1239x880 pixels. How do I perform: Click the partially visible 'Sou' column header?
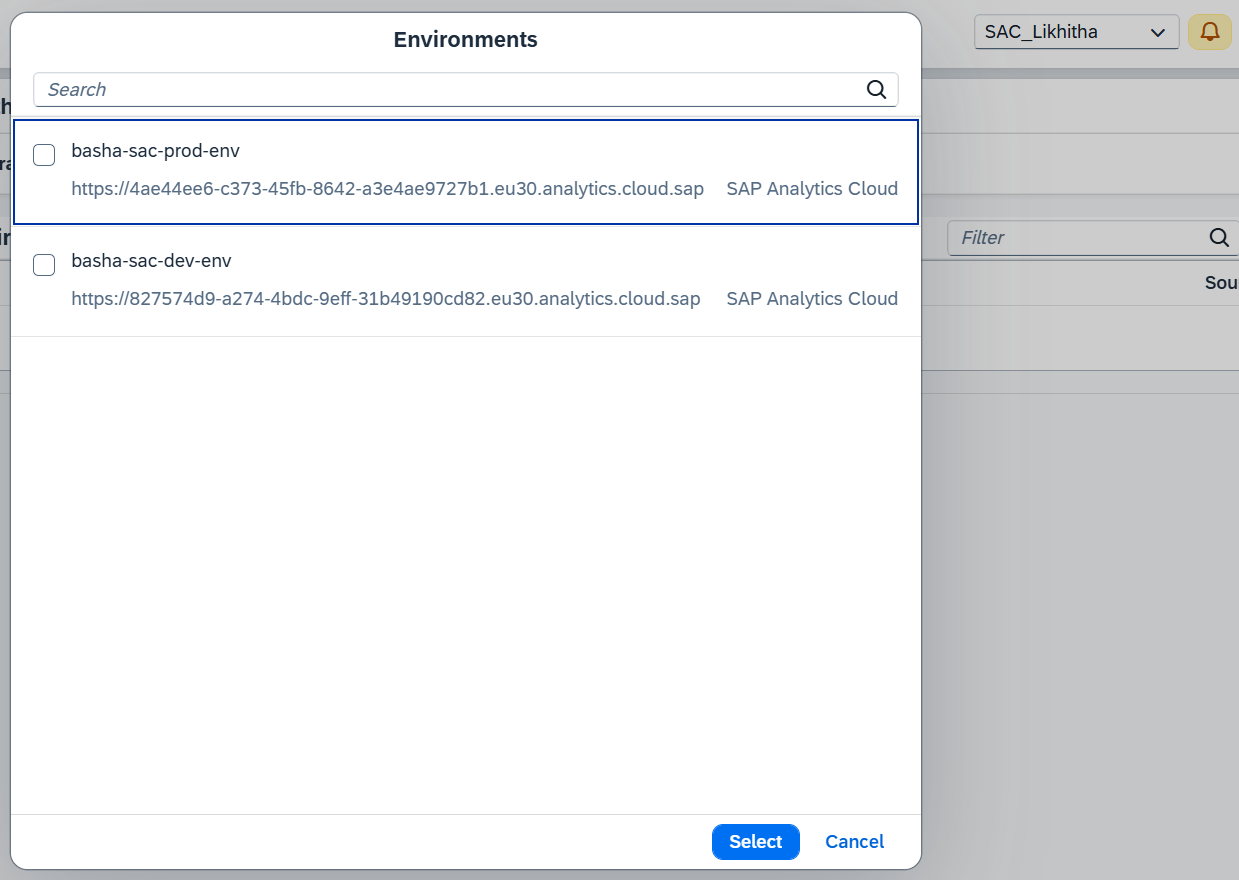[1221, 283]
